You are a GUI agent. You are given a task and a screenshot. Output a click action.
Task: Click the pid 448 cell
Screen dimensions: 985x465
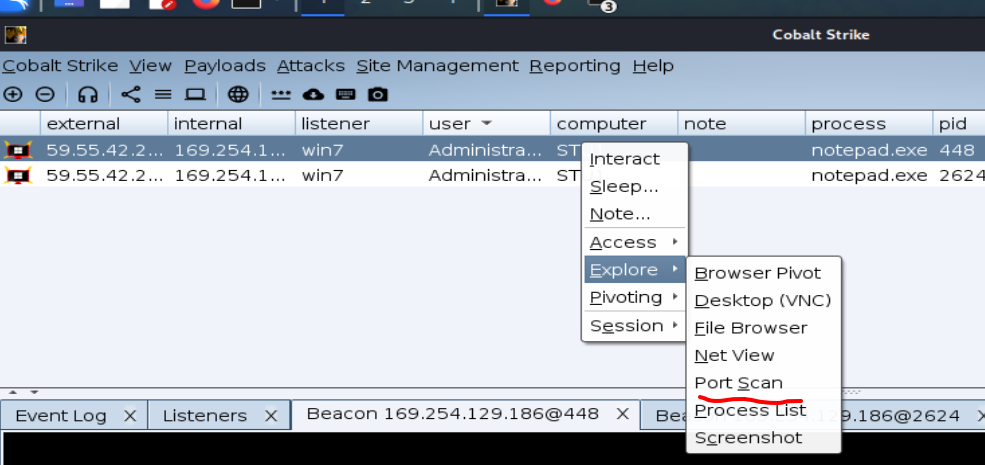click(x=957, y=150)
